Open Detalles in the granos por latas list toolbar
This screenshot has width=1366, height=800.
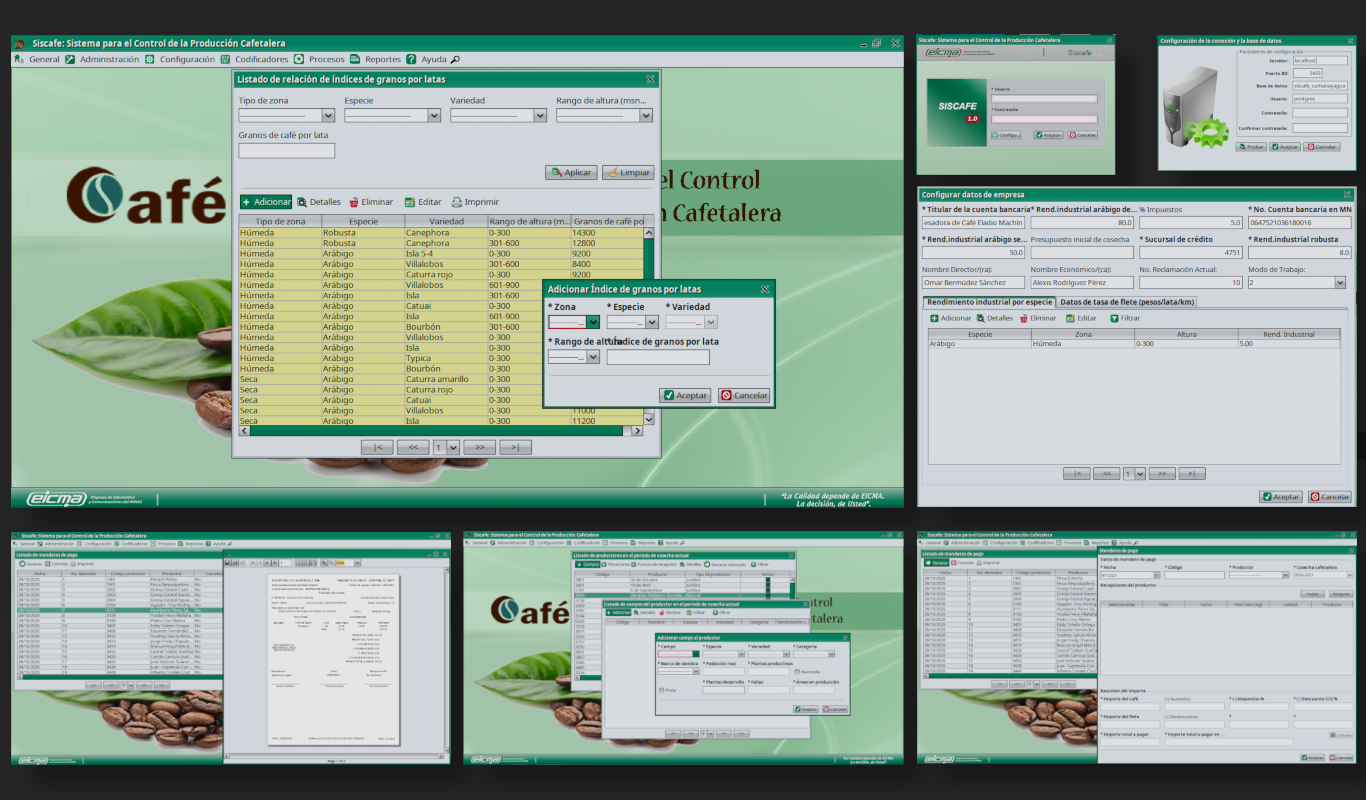pyautogui.click(x=319, y=202)
